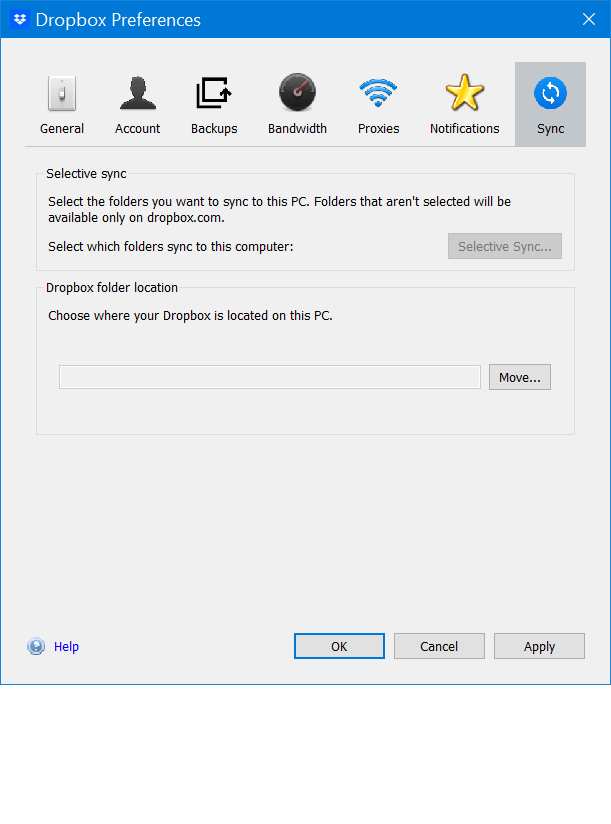Go to the Notifications tab text label
611x824 pixels.
(464, 129)
